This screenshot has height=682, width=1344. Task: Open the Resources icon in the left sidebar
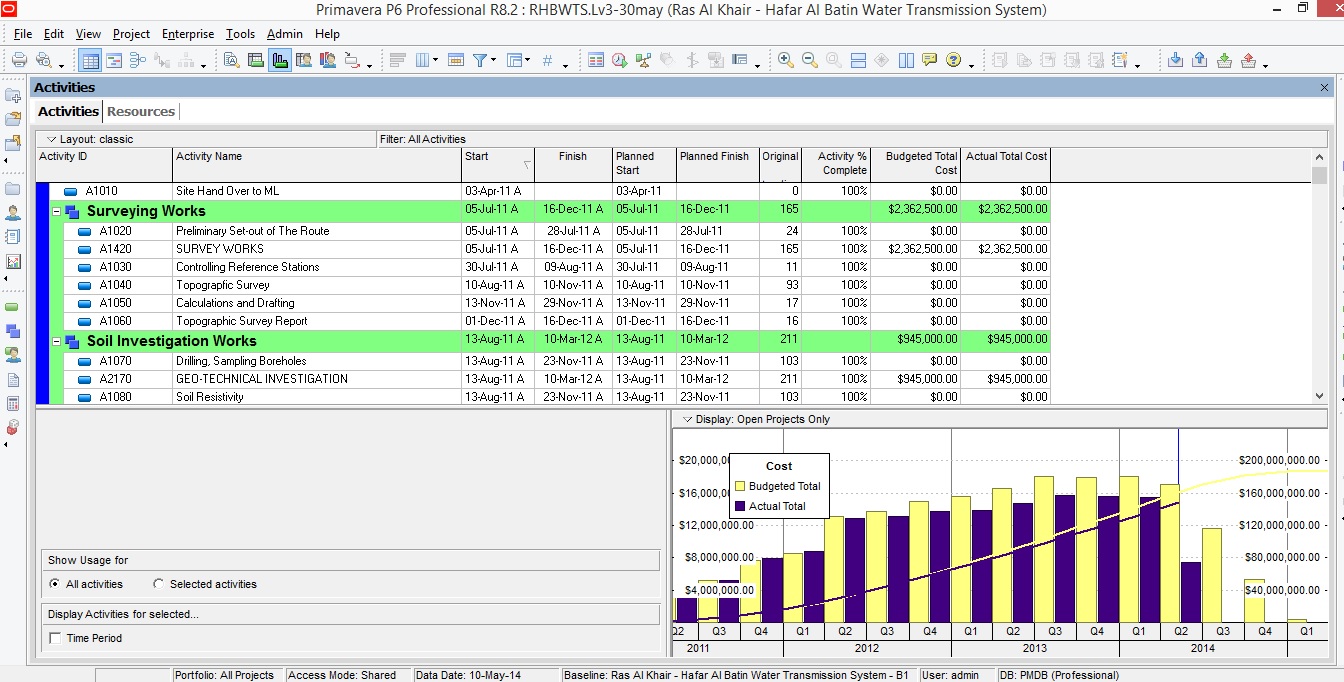13,213
